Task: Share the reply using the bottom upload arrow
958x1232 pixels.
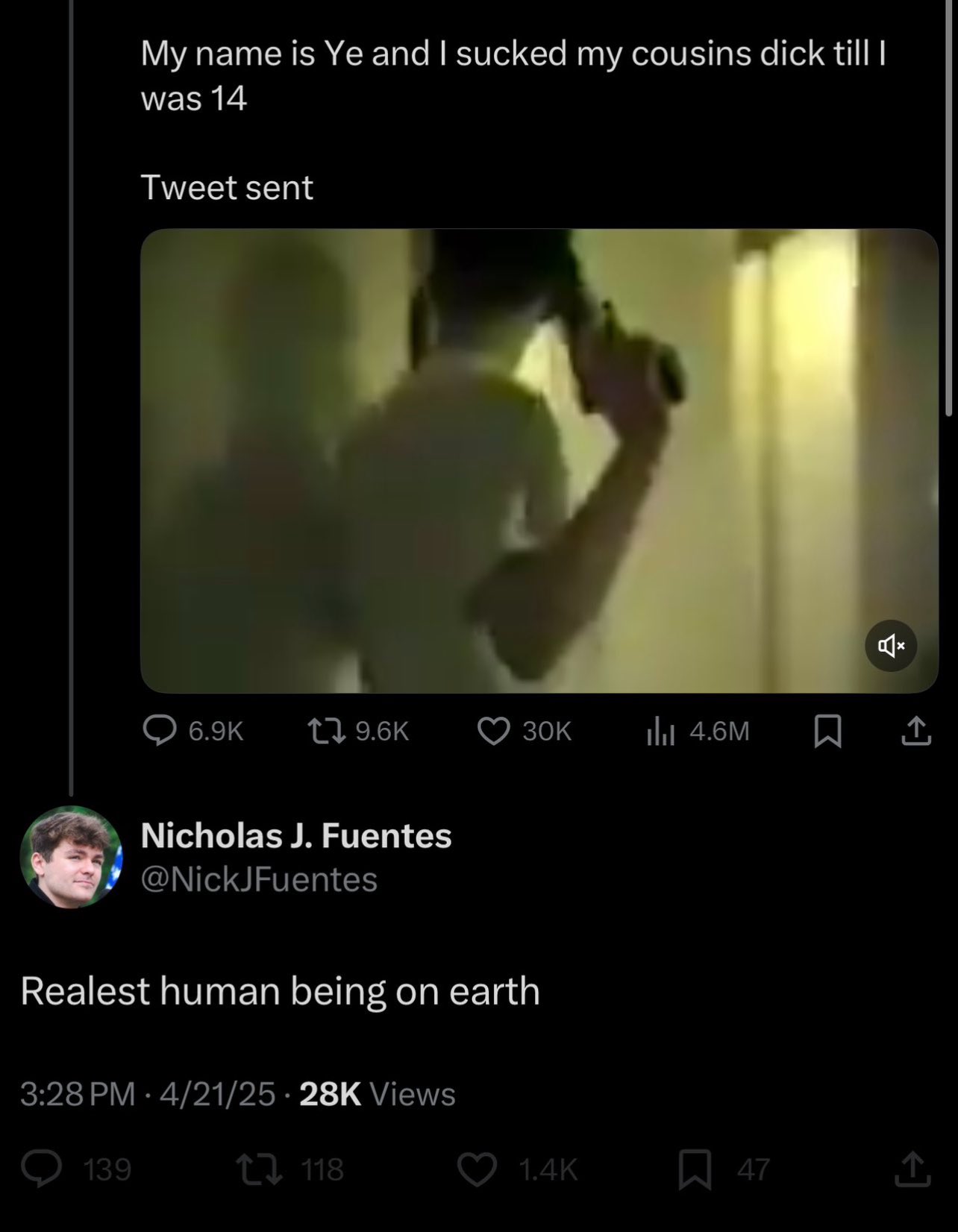Action: point(911,1169)
